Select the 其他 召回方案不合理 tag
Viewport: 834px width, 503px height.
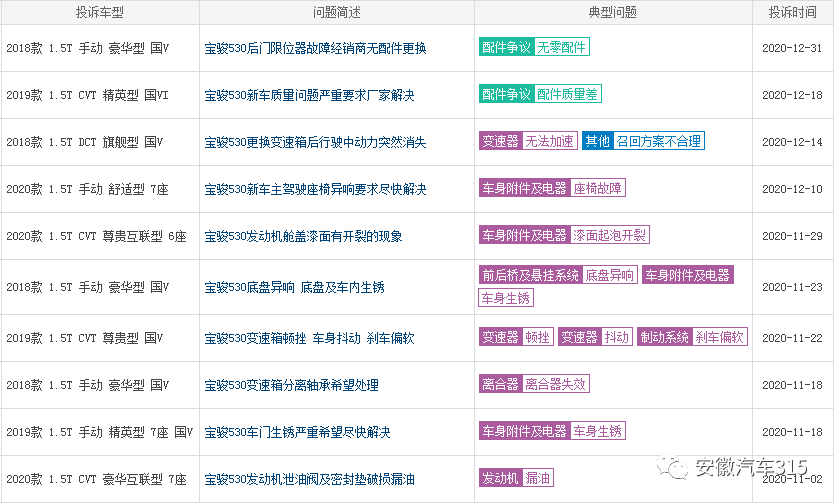[x=643, y=140]
